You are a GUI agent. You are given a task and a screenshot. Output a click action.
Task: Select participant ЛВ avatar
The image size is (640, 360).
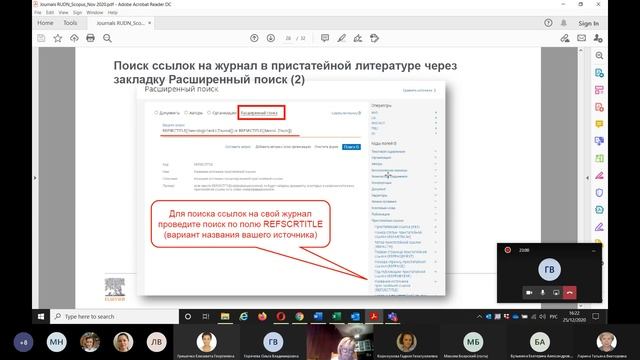click(157, 342)
